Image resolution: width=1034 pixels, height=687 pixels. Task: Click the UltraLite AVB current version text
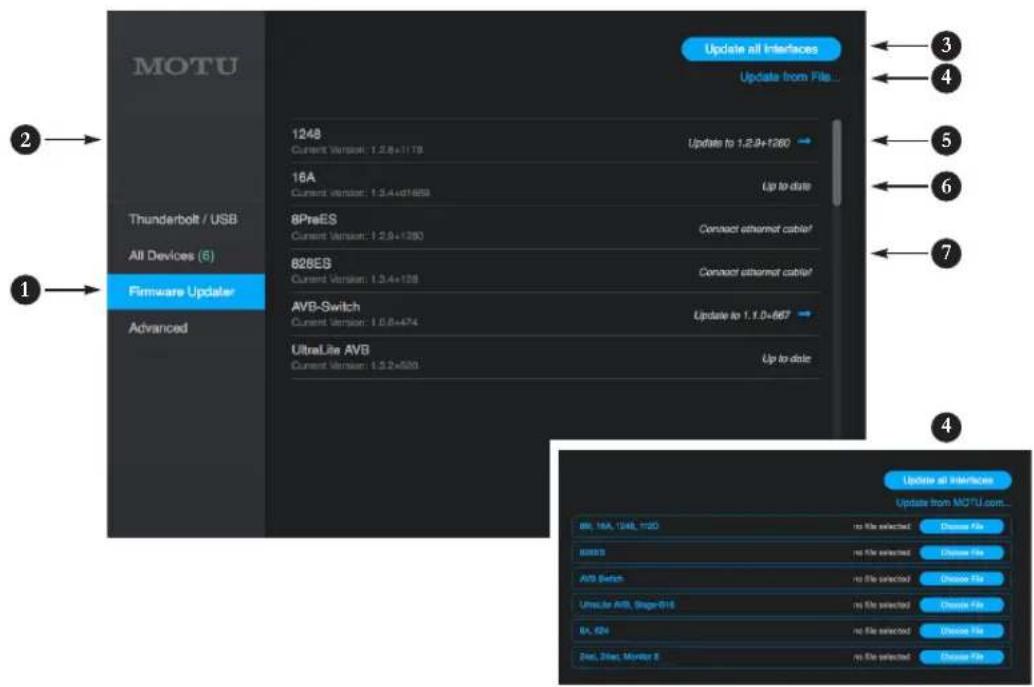point(354,365)
